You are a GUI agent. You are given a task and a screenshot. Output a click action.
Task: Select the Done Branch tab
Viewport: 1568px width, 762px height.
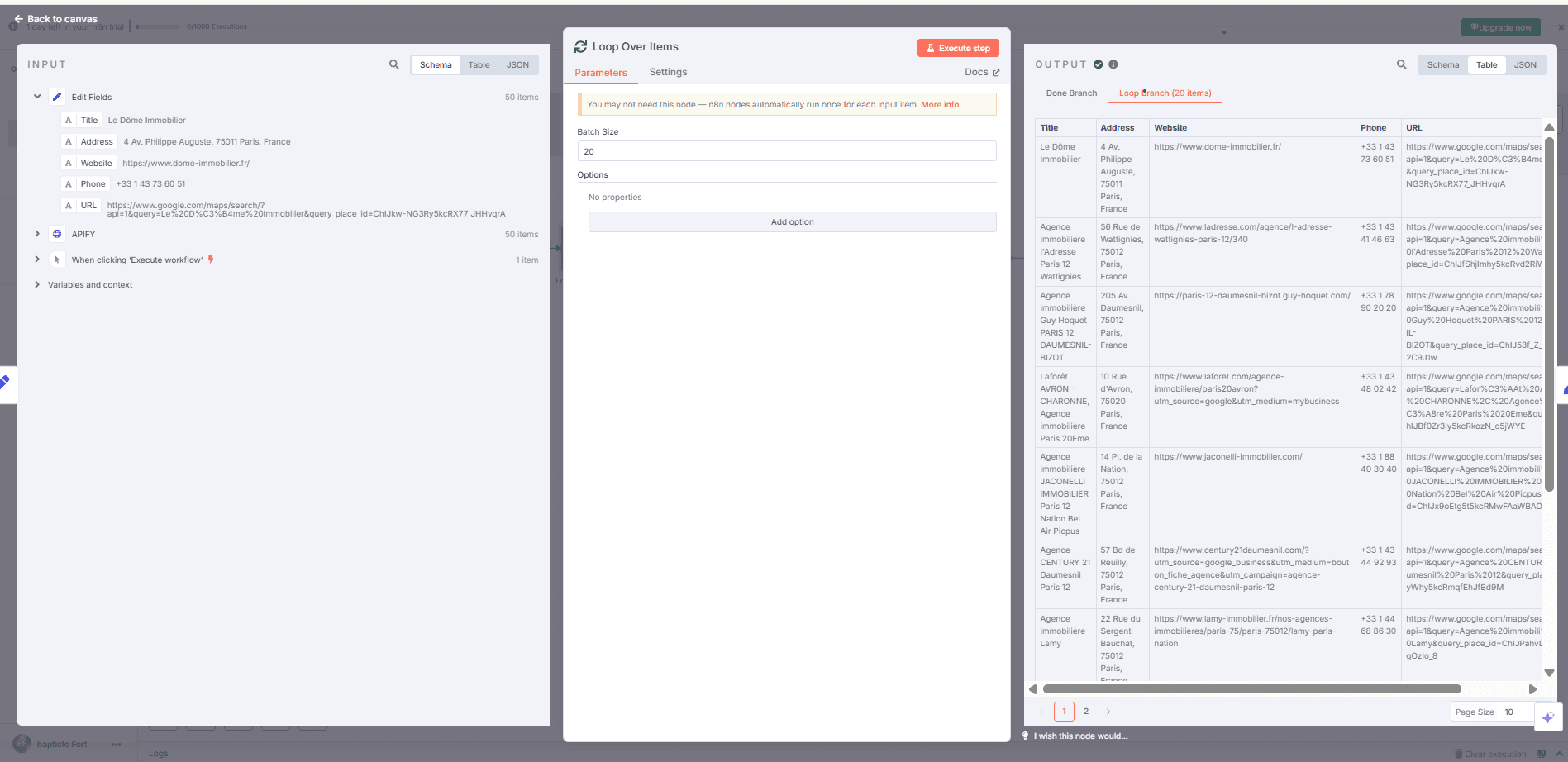1072,93
